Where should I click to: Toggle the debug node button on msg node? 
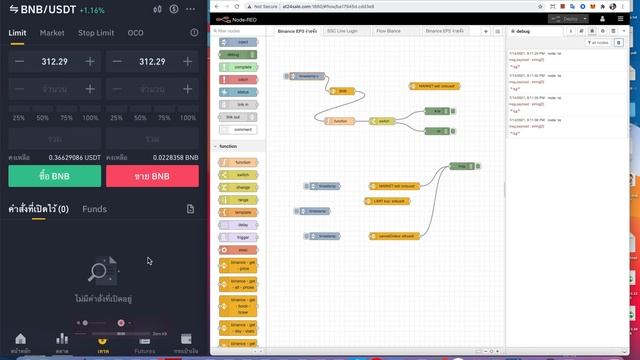478,166
